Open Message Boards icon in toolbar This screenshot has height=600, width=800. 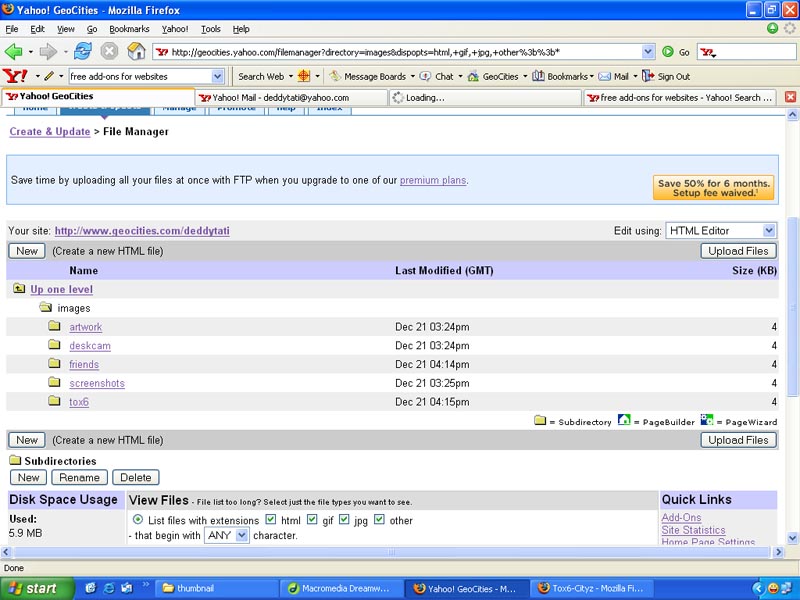click(x=335, y=76)
